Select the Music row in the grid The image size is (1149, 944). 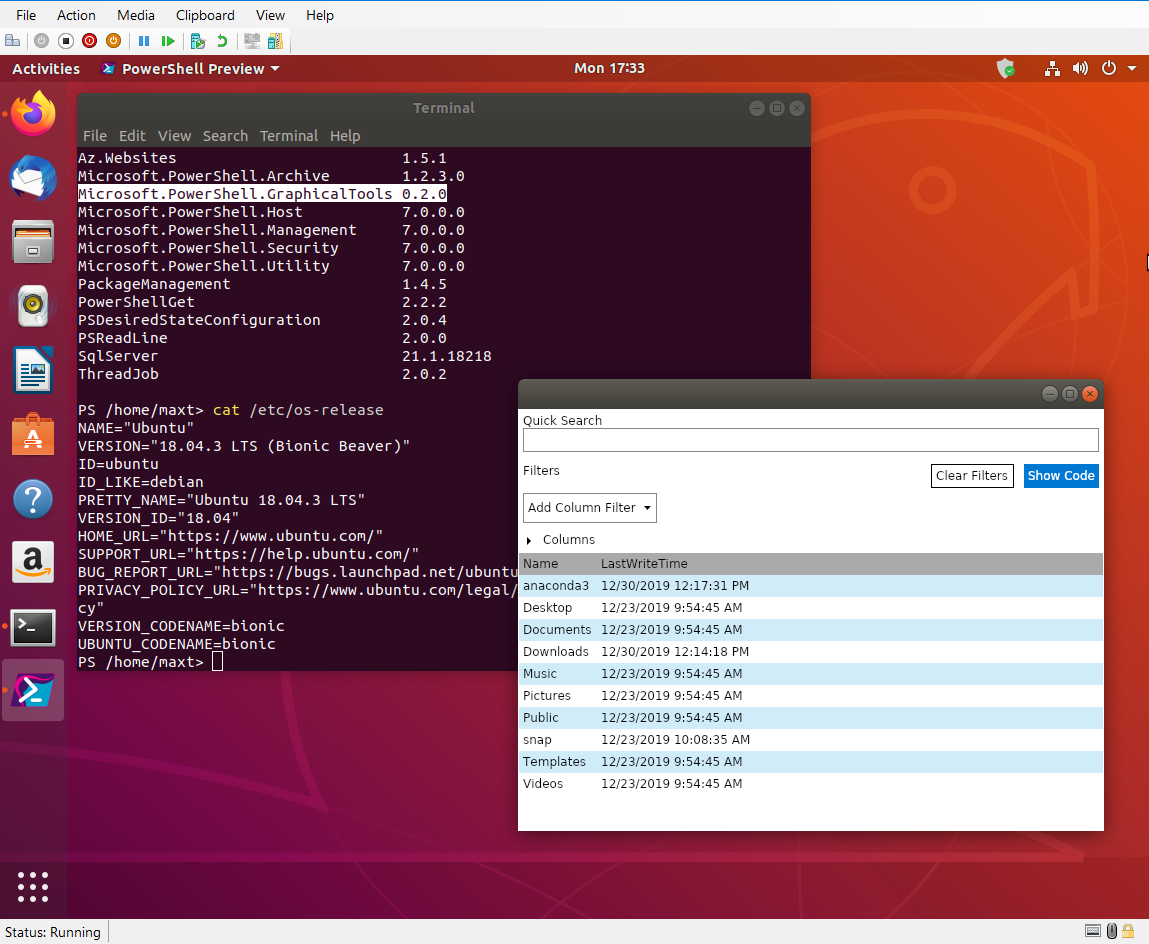pyautogui.click(x=810, y=674)
